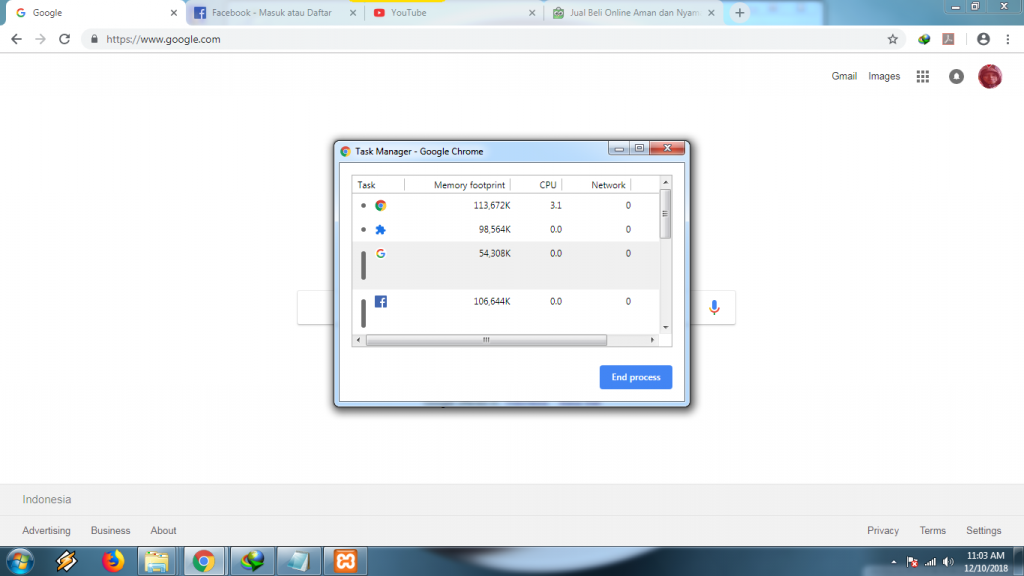
Task: Sort by Memory footprint column
Action: [x=469, y=185]
